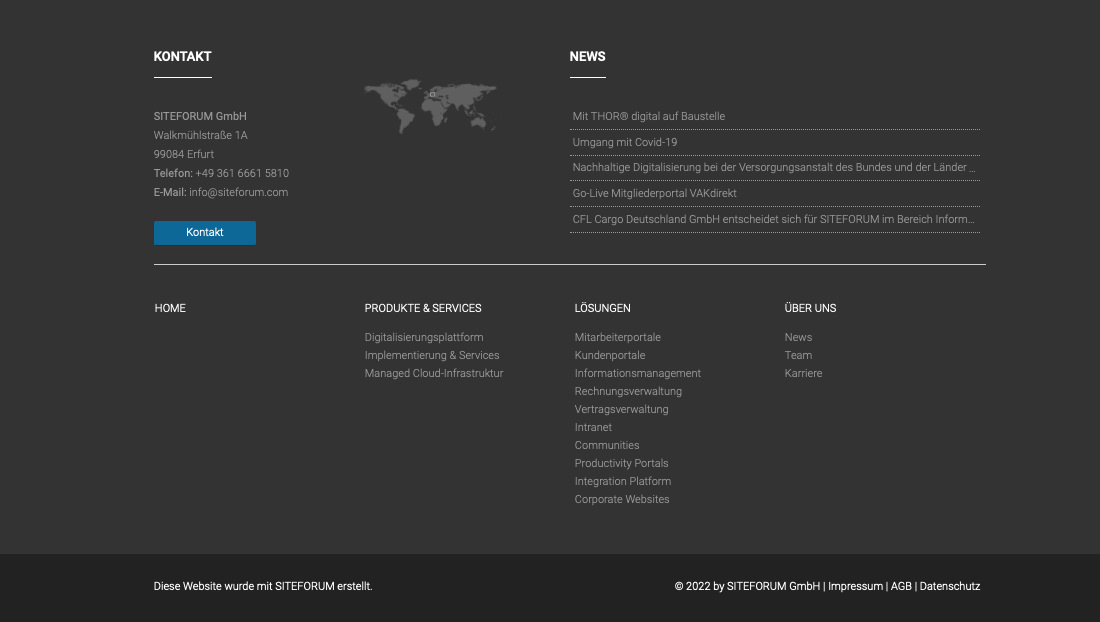Open the world map thumbnail

pyautogui.click(x=431, y=106)
